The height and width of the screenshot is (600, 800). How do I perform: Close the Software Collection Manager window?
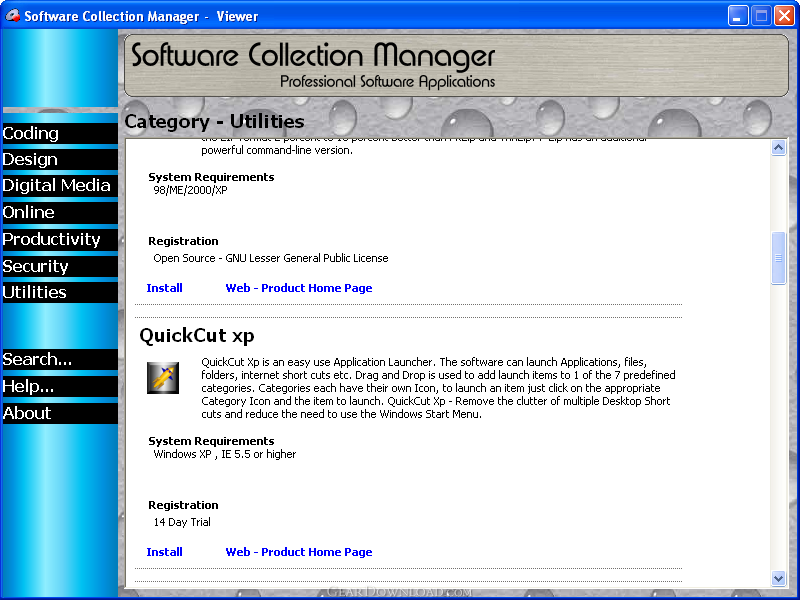pos(784,16)
